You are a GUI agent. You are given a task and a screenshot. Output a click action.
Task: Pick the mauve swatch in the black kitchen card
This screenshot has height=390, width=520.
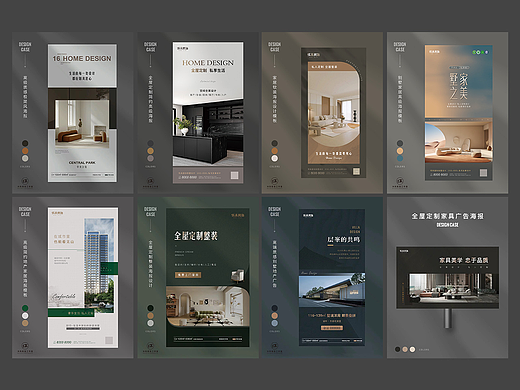(x=150, y=158)
